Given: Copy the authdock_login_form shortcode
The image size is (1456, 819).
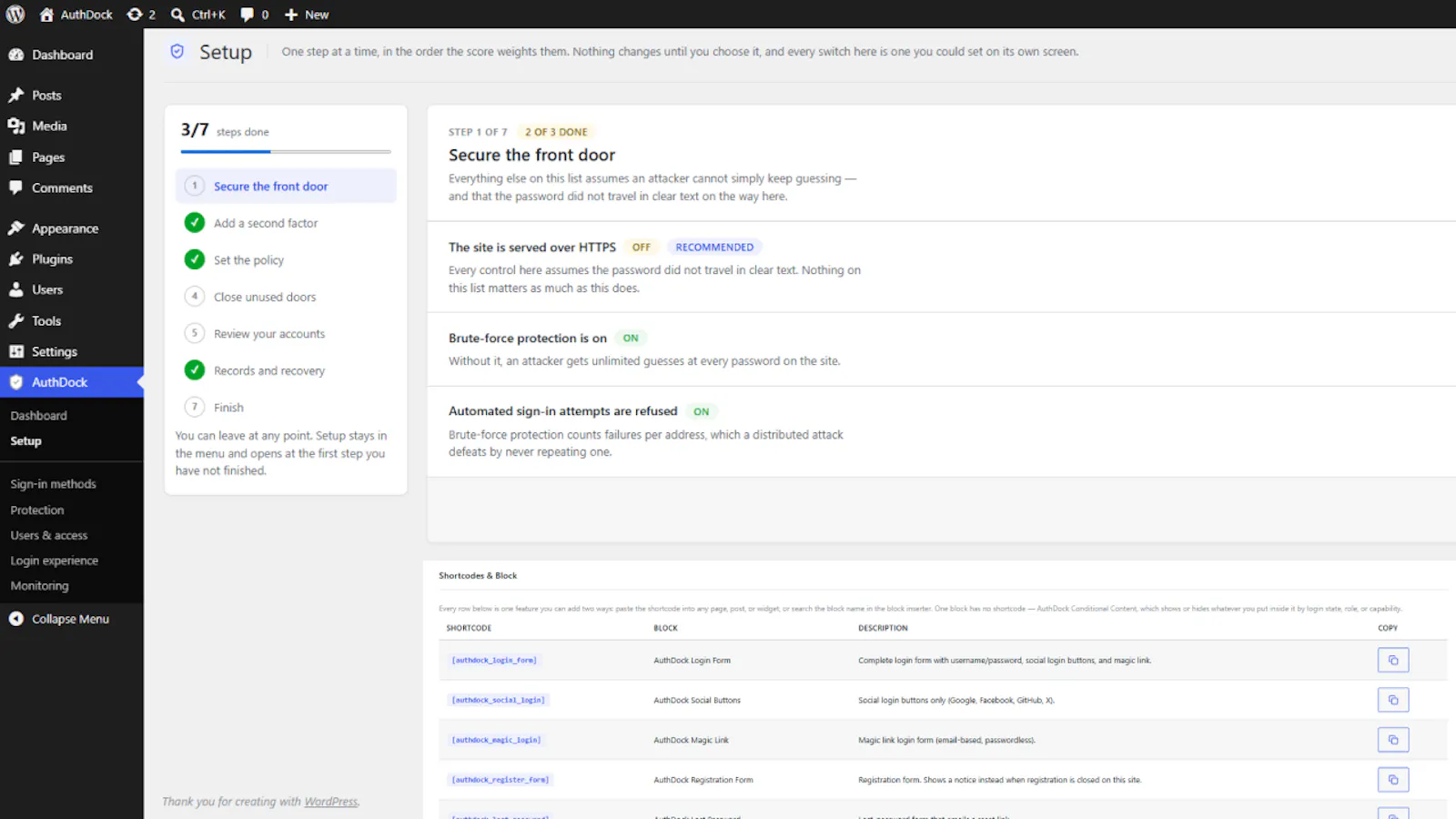Looking at the screenshot, I should coord(1392,660).
